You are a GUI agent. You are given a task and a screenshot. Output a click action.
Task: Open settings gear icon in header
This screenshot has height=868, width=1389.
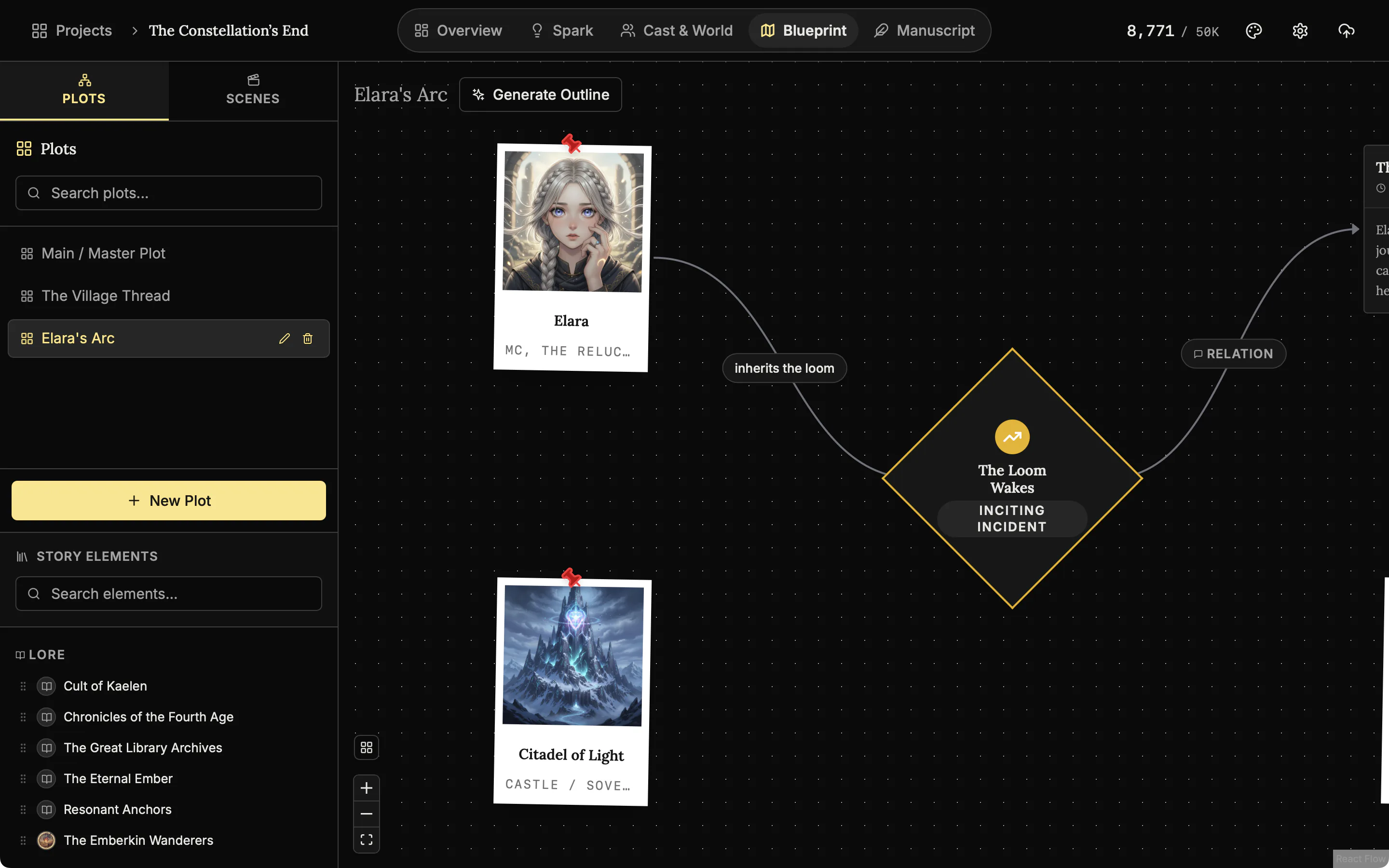[x=1300, y=30]
